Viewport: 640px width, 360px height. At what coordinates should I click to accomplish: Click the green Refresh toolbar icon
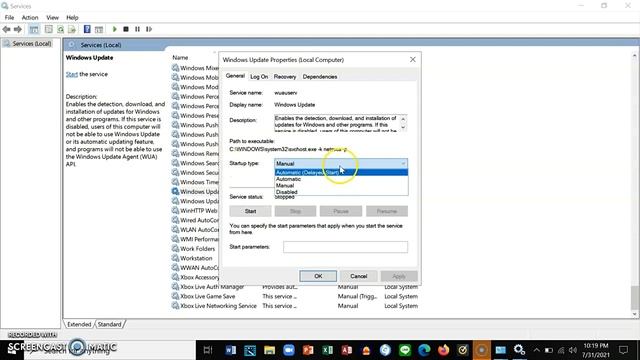[60, 29]
